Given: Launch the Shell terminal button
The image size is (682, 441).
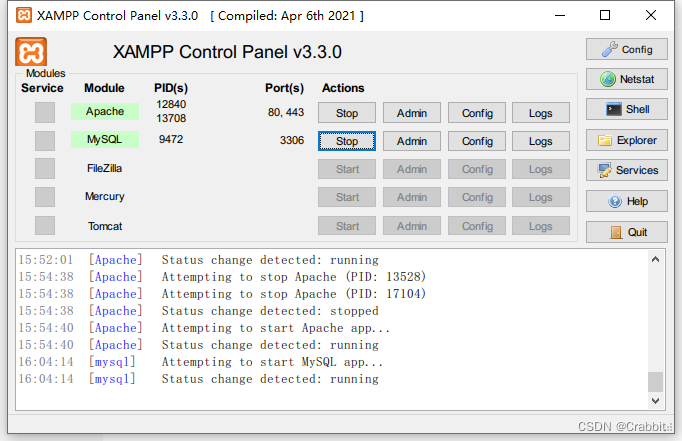Looking at the screenshot, I should click(x=626, y=109).
